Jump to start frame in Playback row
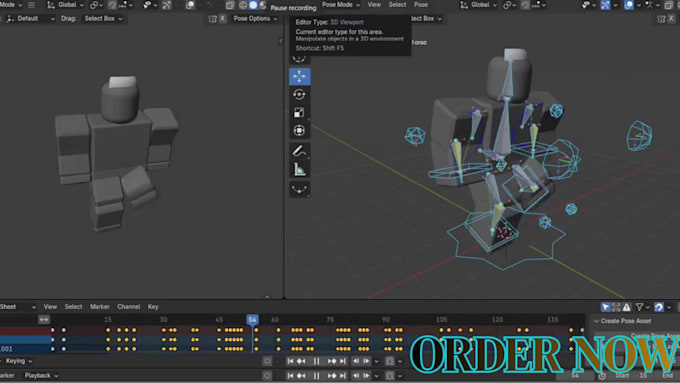This screenshot has width=680, height=383. (290, 376)
